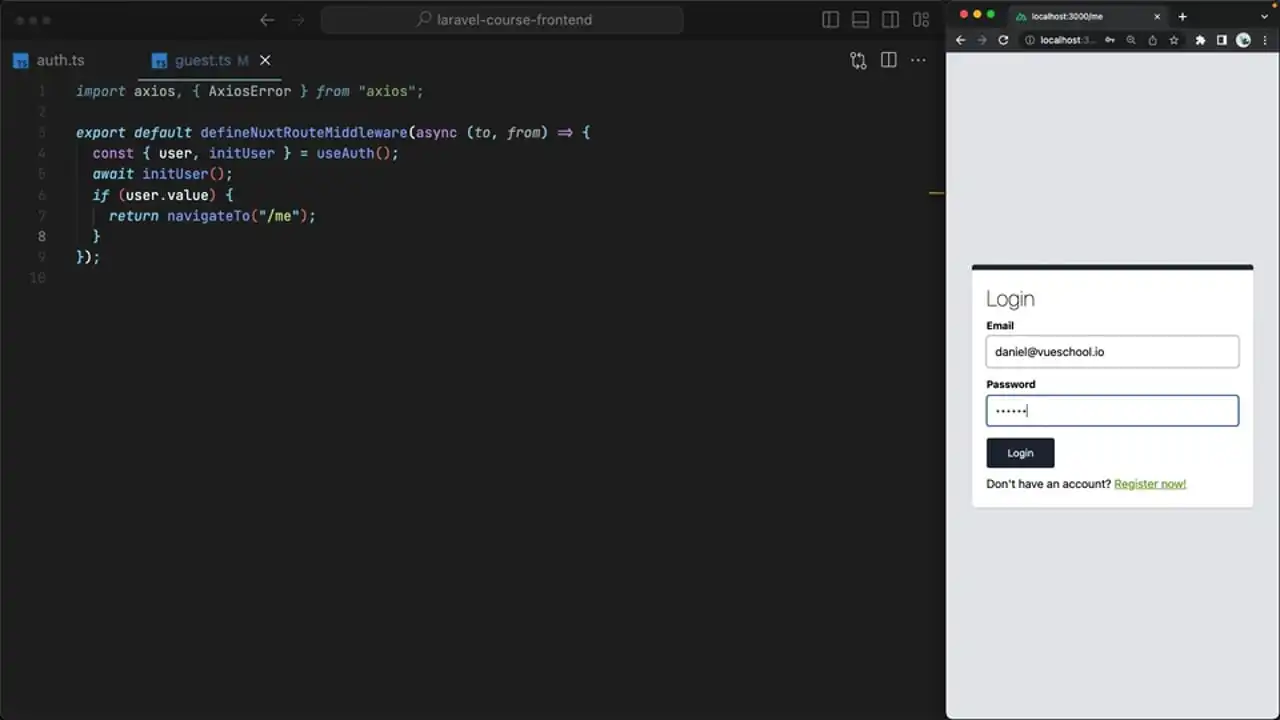This screenshot has width=1280, height=720.
Task: Split the editor to the right
Action: click(x=888, y=60)
